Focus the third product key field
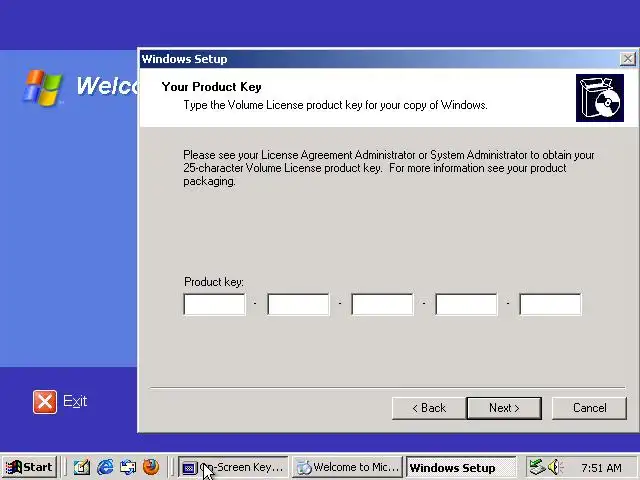640x480 pixels. 382,304
